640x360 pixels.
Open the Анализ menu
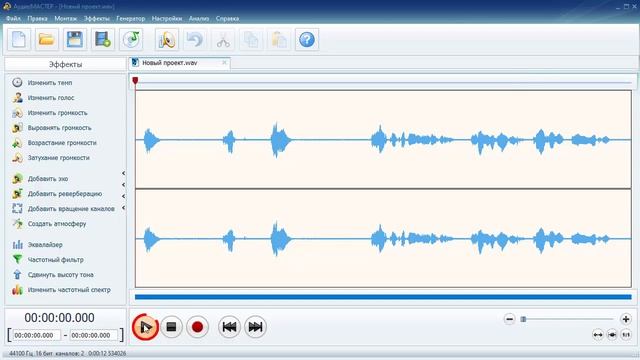pos(199,18)
